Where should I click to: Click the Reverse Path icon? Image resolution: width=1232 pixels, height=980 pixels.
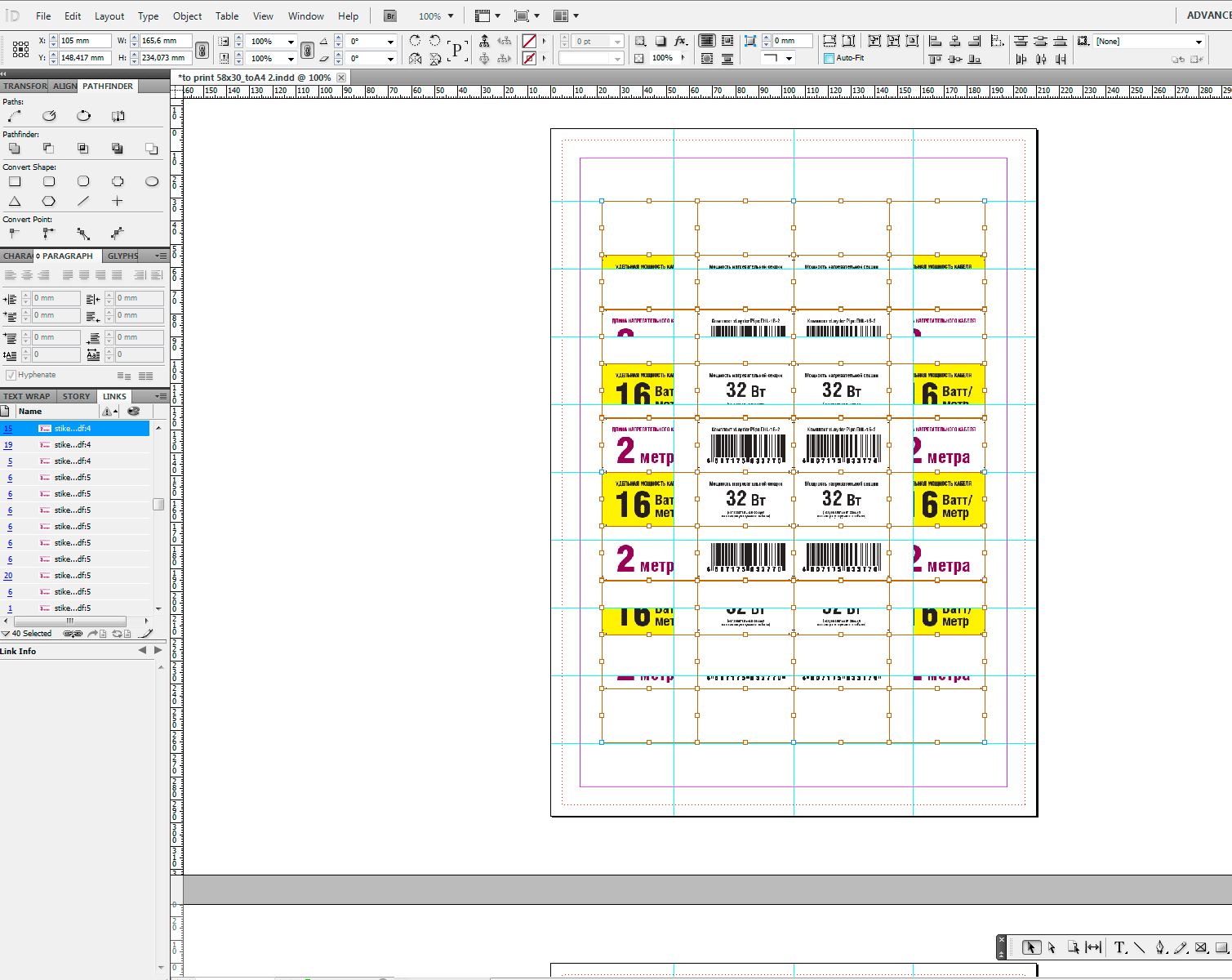click(118, 116)
